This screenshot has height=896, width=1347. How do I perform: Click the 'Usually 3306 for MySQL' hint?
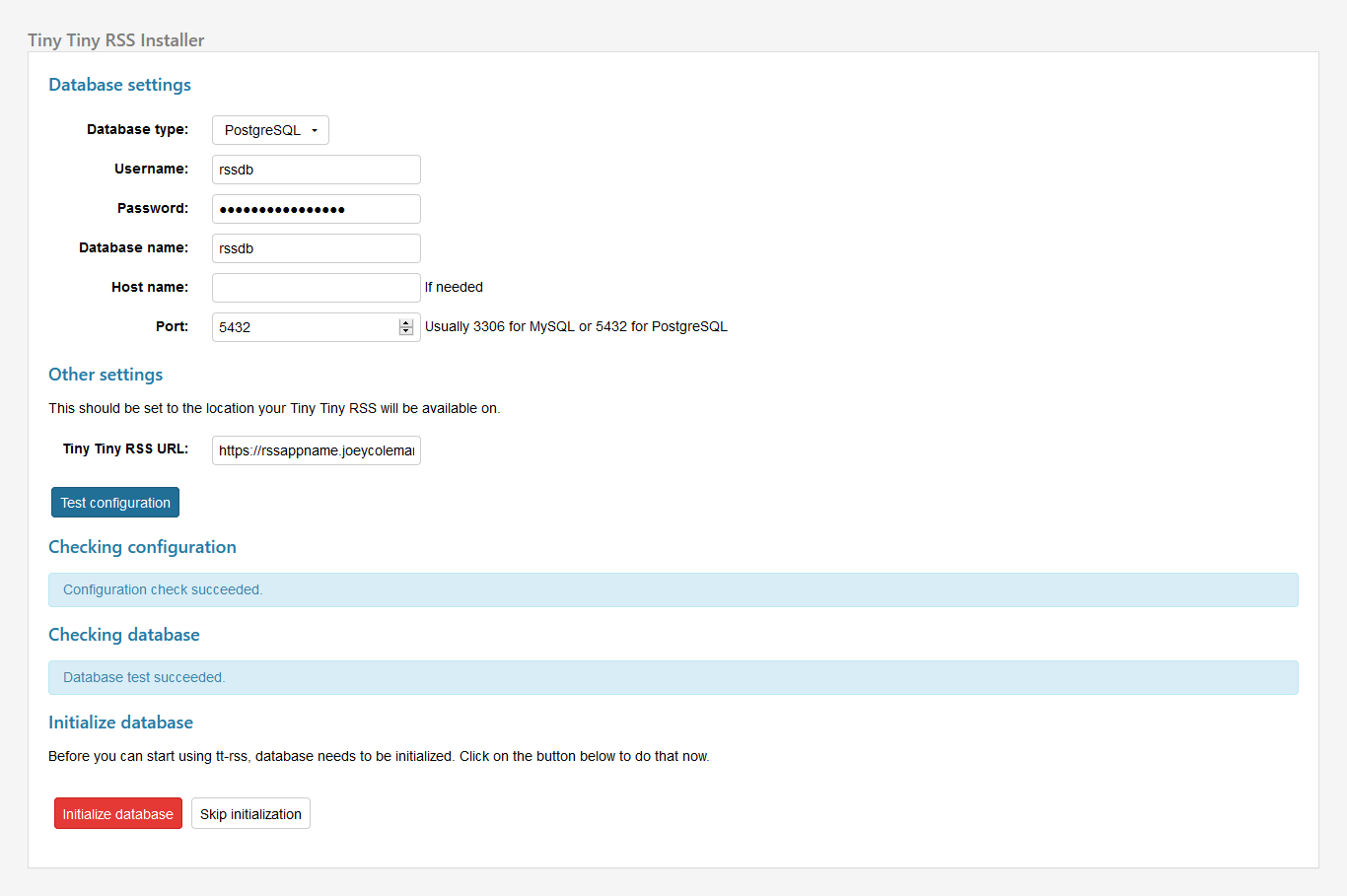click(x=576, y=326)
